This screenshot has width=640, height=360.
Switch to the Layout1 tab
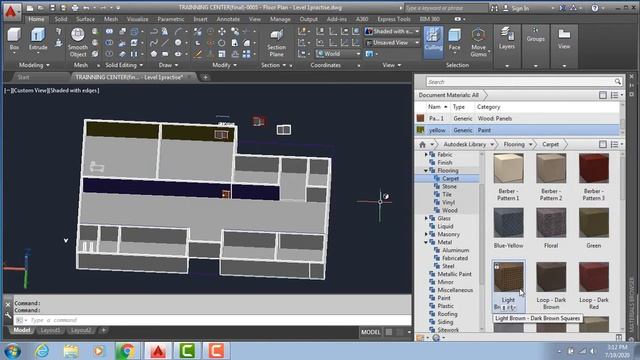pyautogui.click(x=51, y=330)
